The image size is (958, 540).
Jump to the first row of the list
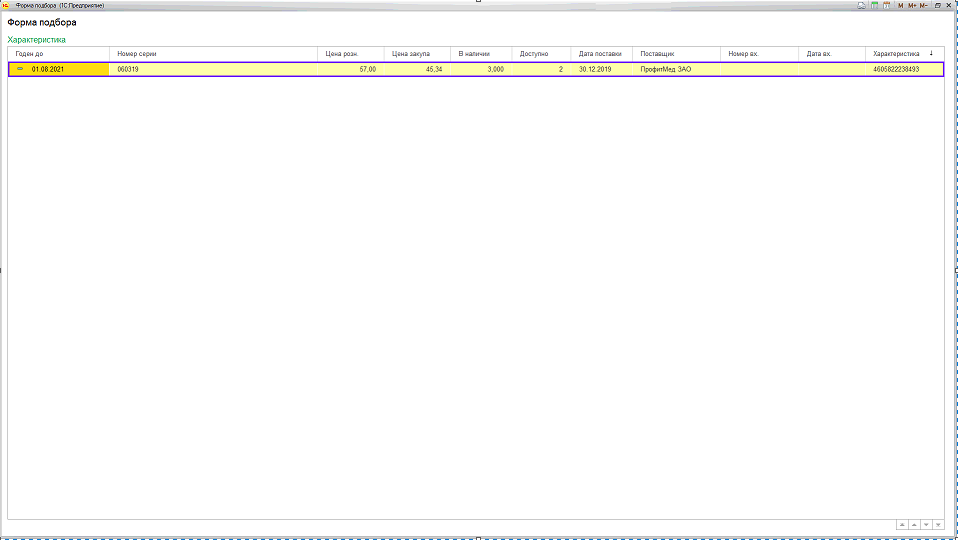[x=902, y=524]
